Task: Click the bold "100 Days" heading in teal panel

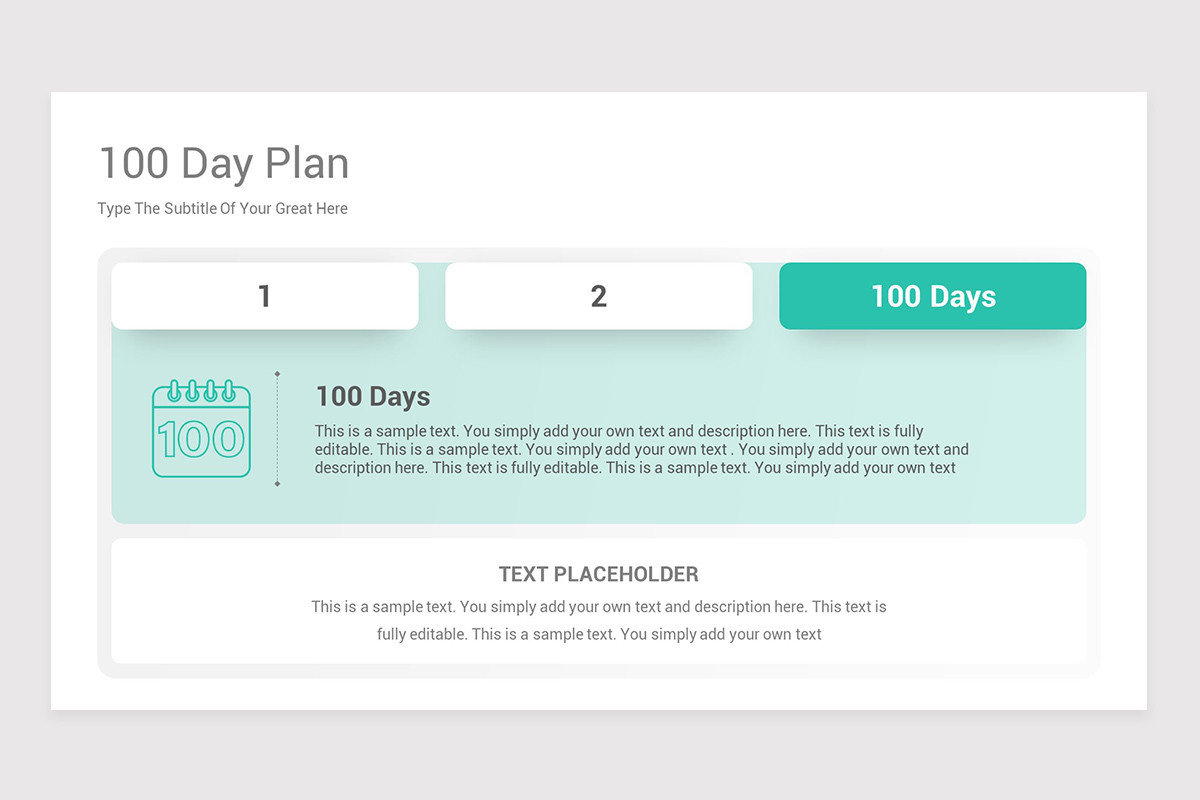Action: (373, 397)
